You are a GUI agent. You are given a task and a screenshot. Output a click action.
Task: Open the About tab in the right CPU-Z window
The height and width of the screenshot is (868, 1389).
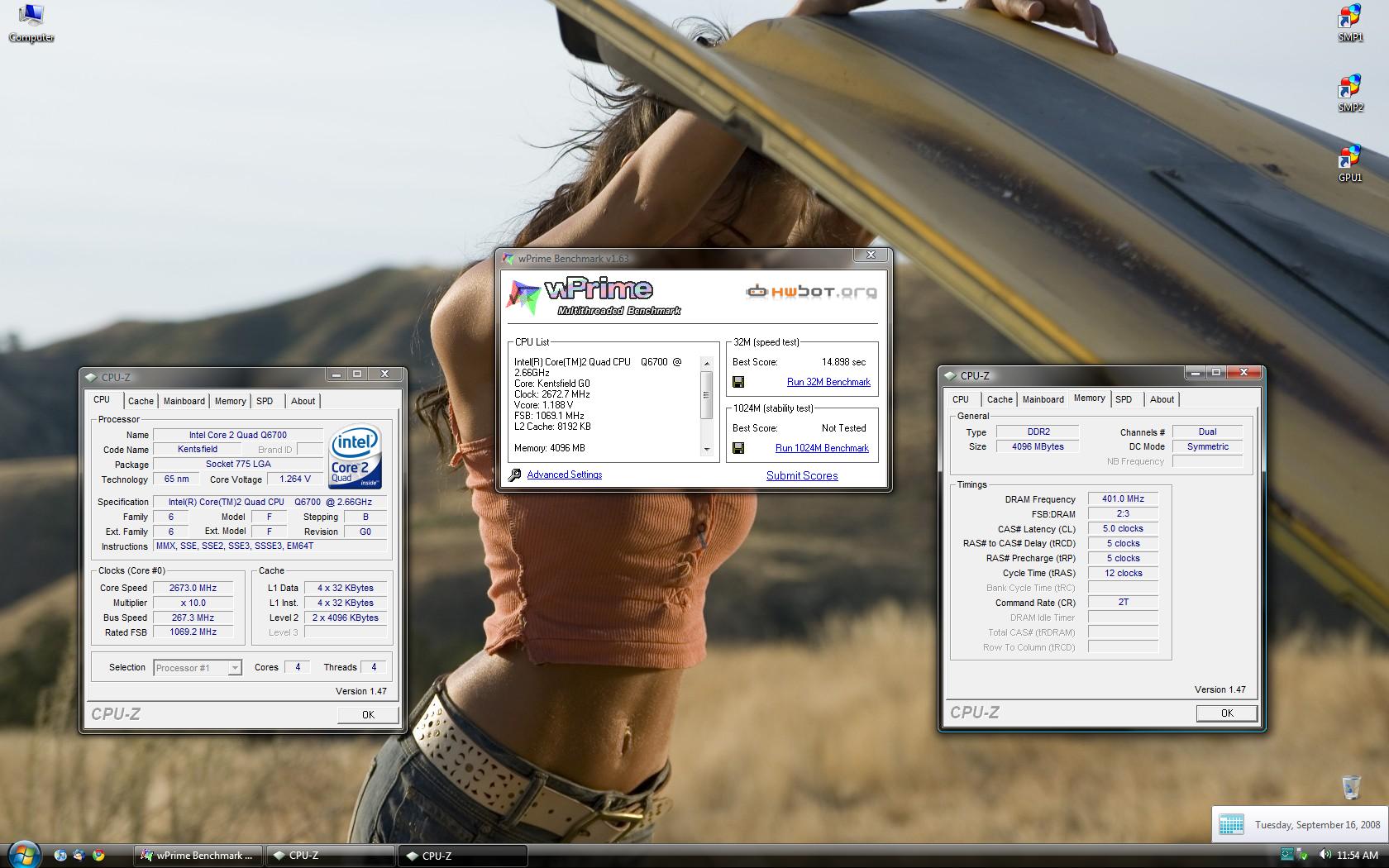(1162, 399)
